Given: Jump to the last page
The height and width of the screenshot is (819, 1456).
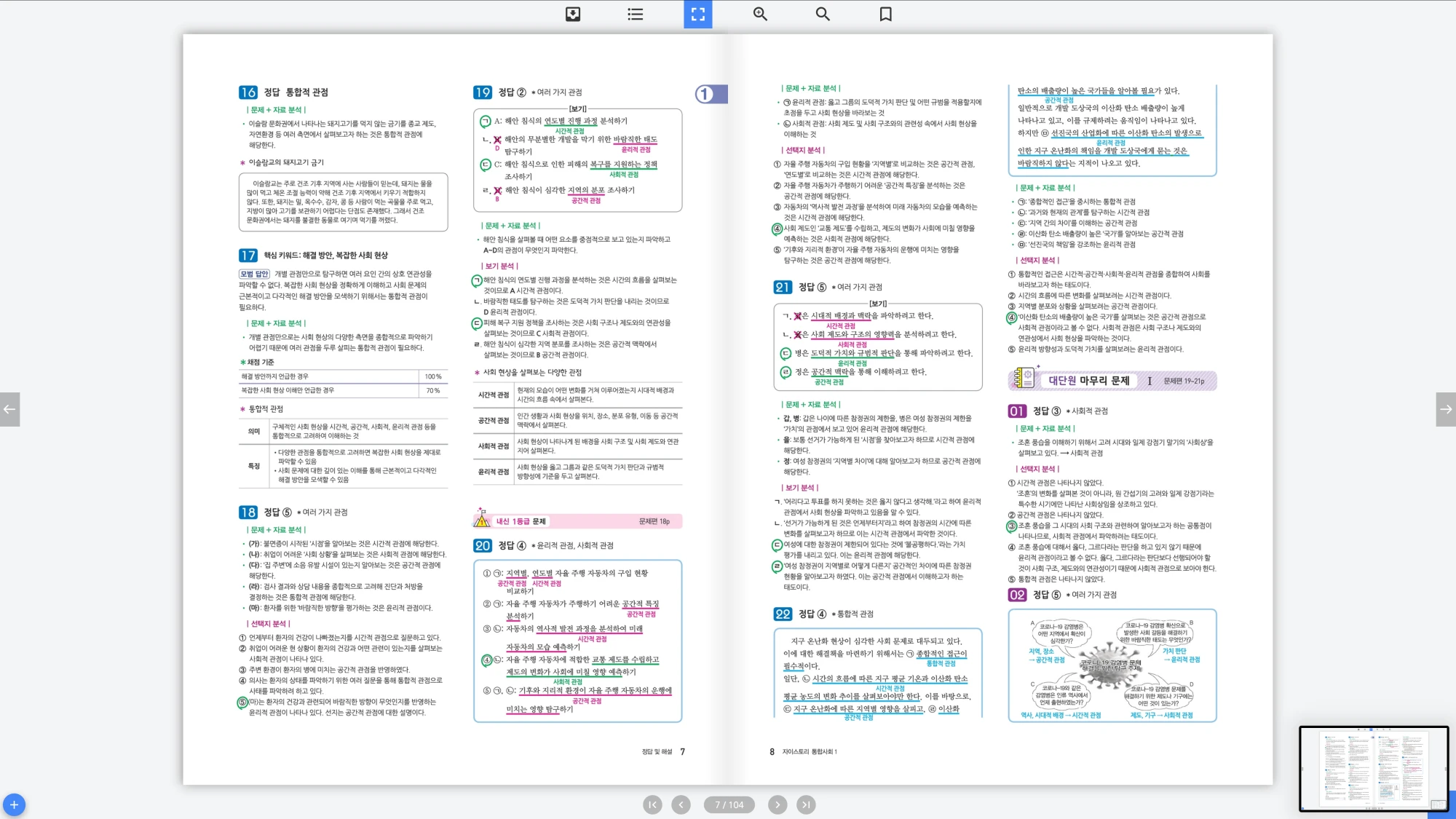Looking at the screenshot, I should (x=805, y=804).
